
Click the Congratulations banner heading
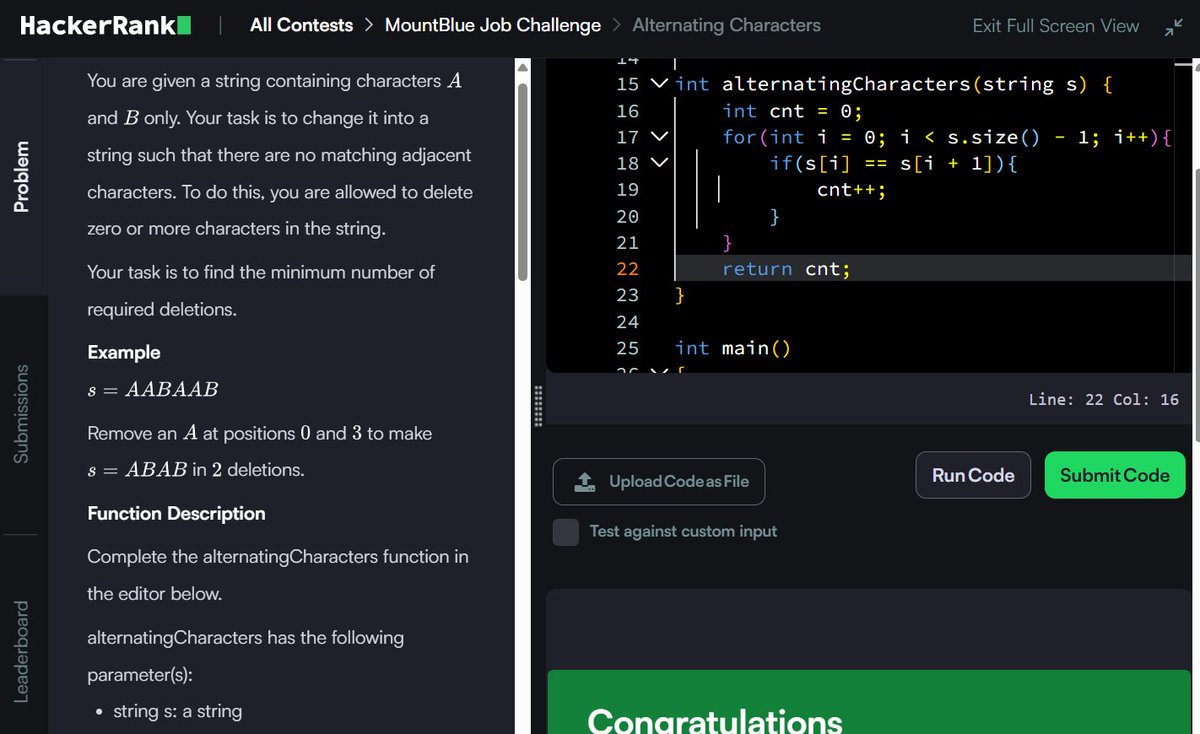(x=715, y=720)
